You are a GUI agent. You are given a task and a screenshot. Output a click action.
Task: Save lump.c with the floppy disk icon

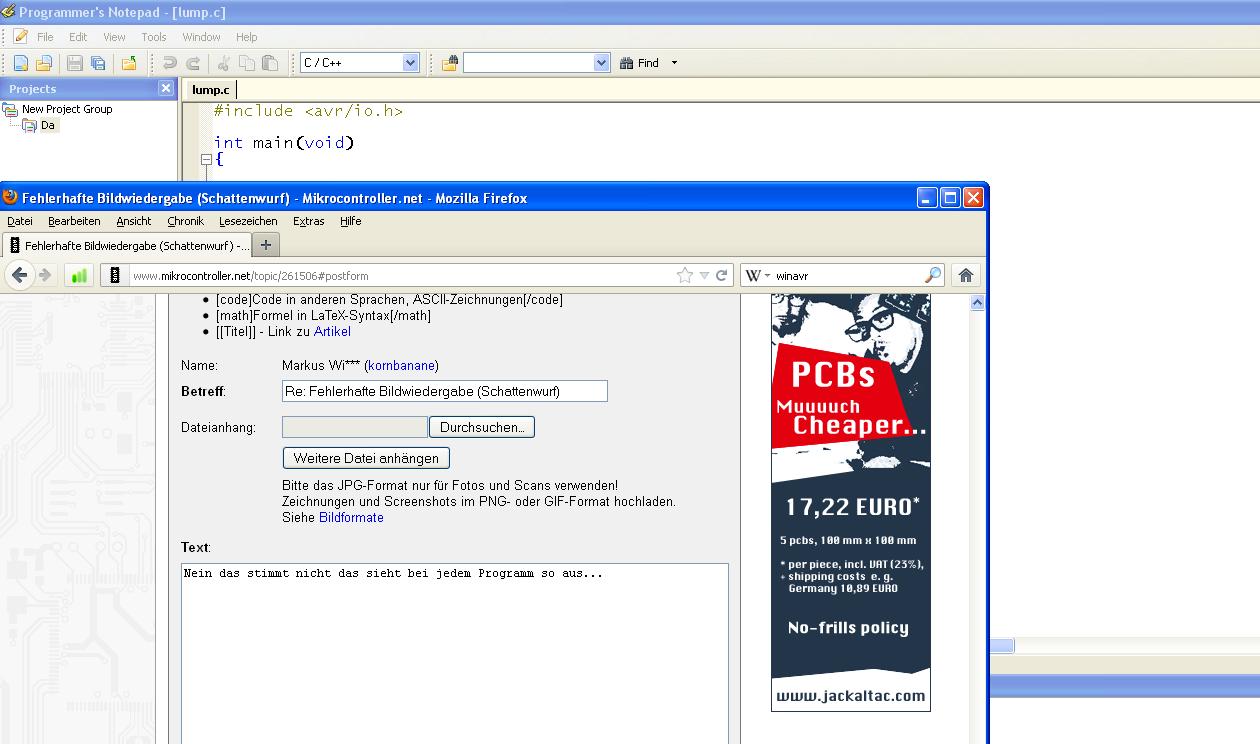coord(75,63)
